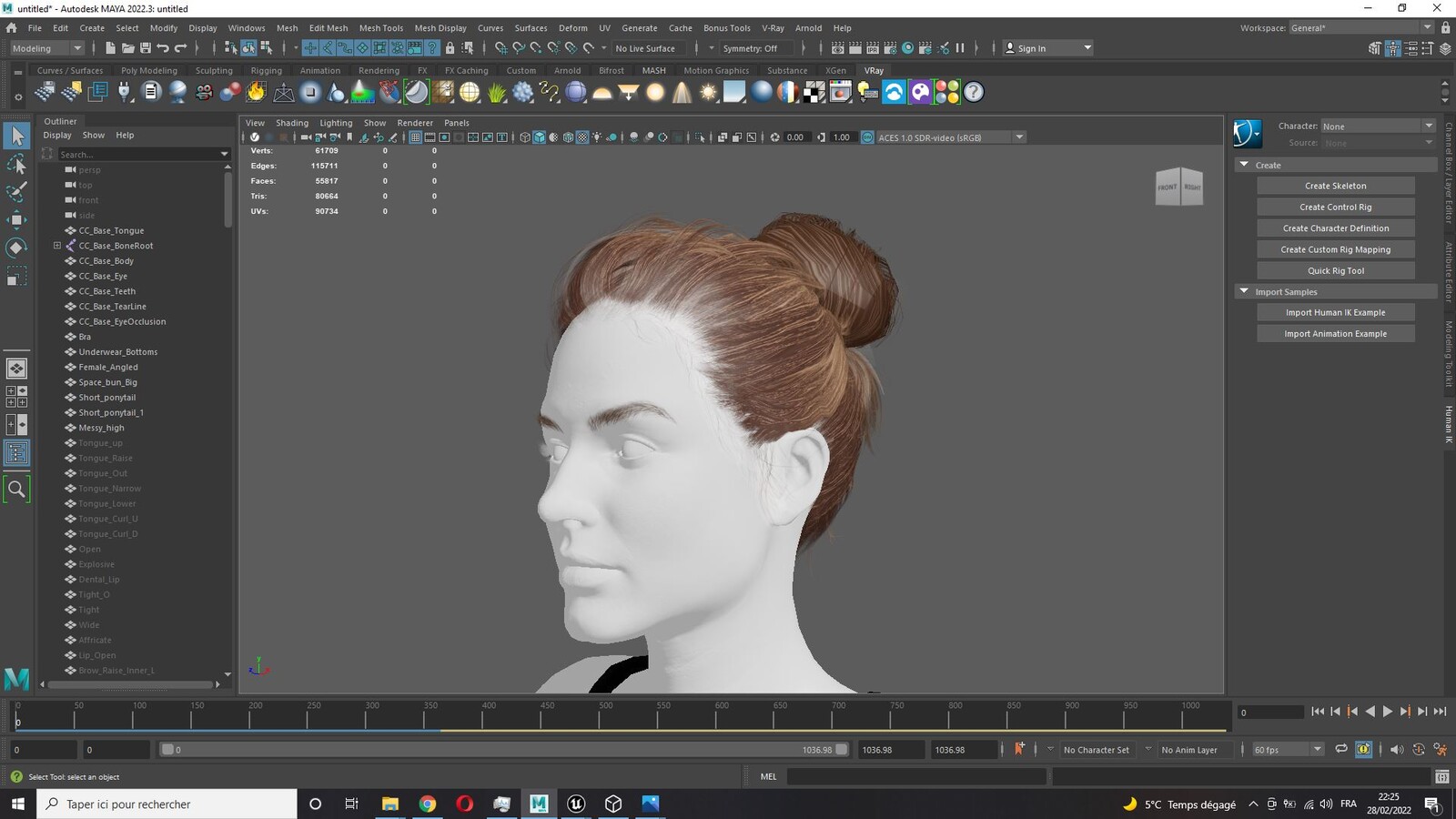Toggle auto keyframe button near the range slider
The height and width of the screenshot is (819, 1456).
1418,750
